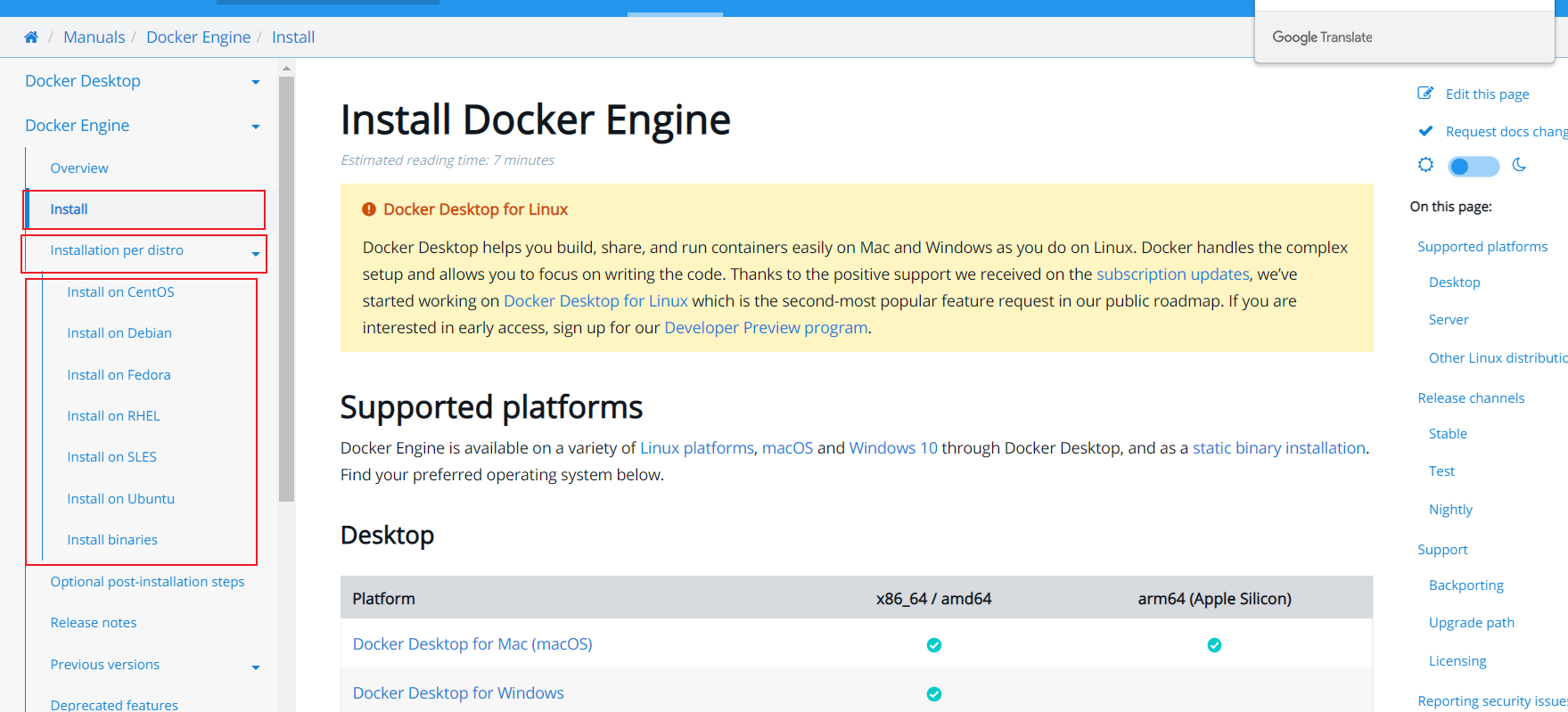This screenshot has height=712, width=1568.
Task: Open Docker Desktop for Windows
Action: (458, 693)
